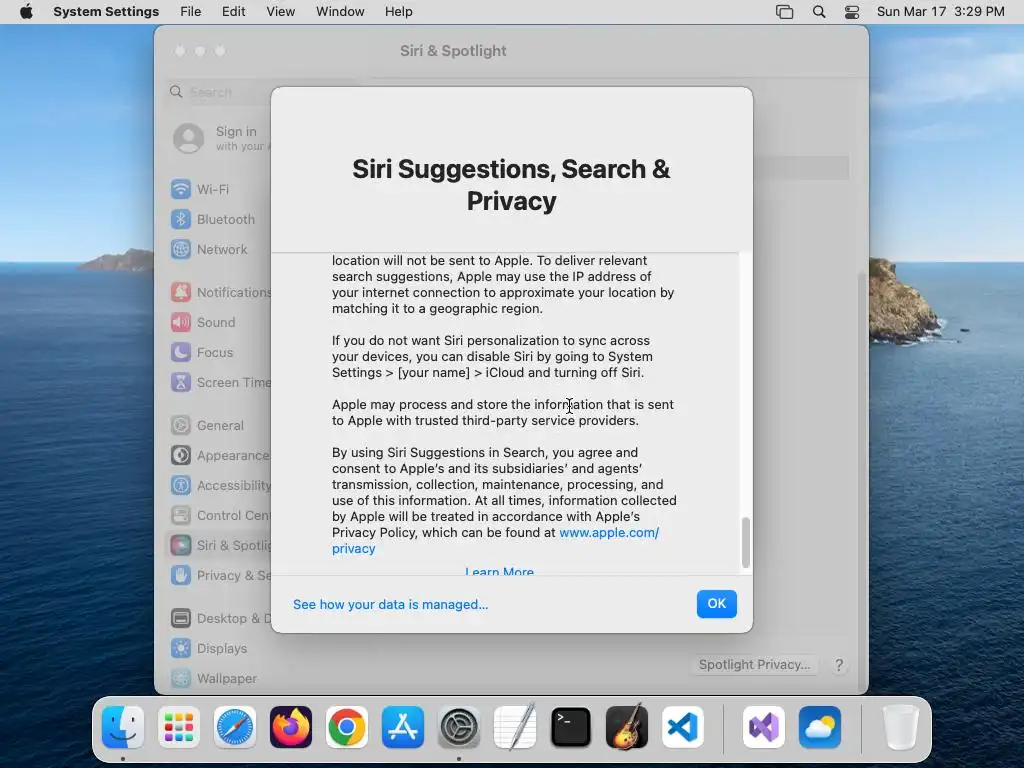This screenshot has width=1024, height=768.
Task: Open the Privacy & Security hand icon
Action: click(181, 575)
